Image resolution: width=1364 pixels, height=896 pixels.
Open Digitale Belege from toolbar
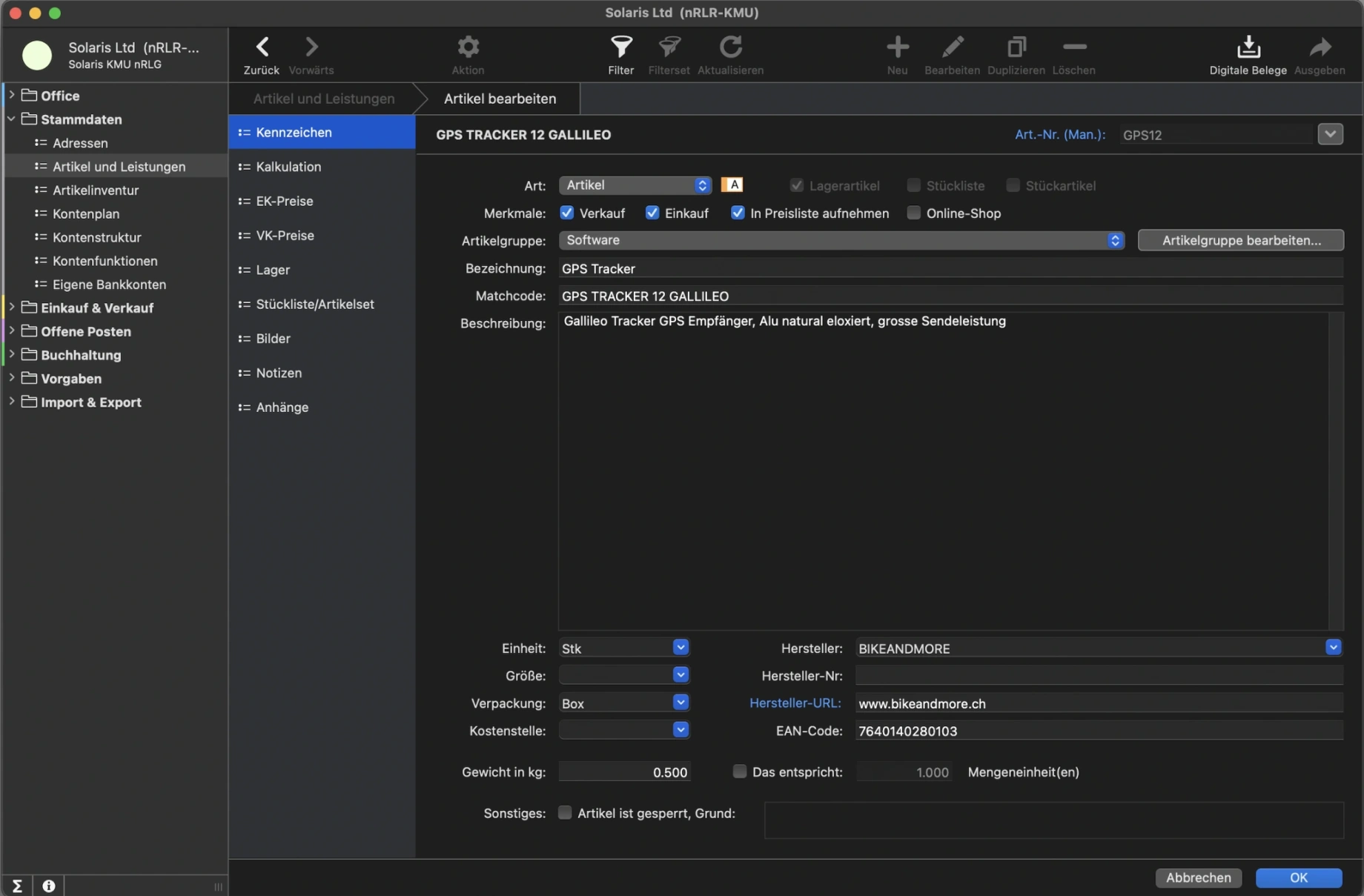pos(1248,47)
